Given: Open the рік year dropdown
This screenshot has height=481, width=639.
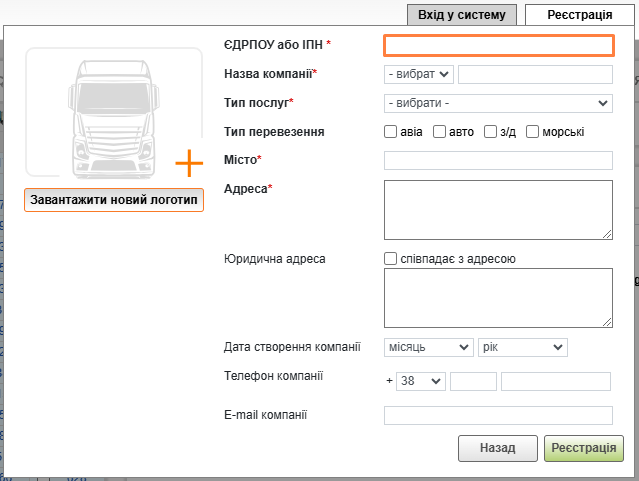Looking at the screenshot, I should [523, 347].
